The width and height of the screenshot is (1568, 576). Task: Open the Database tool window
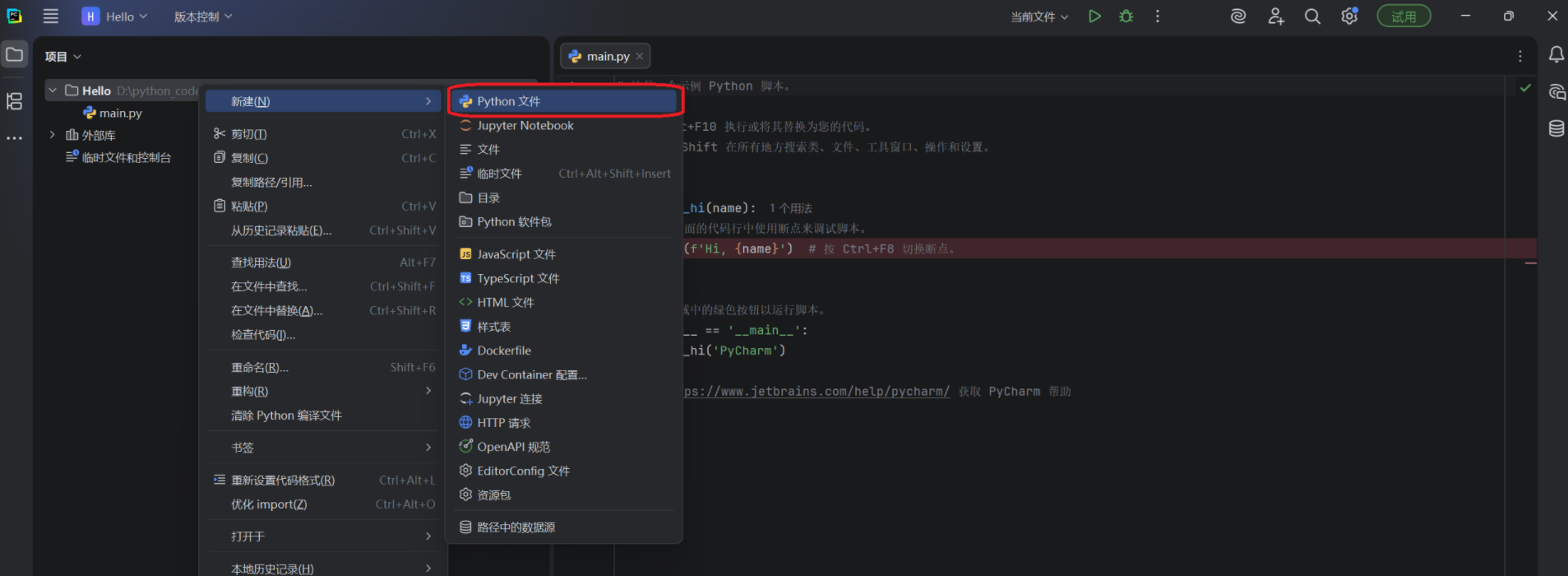click(x=1556, y=129)
